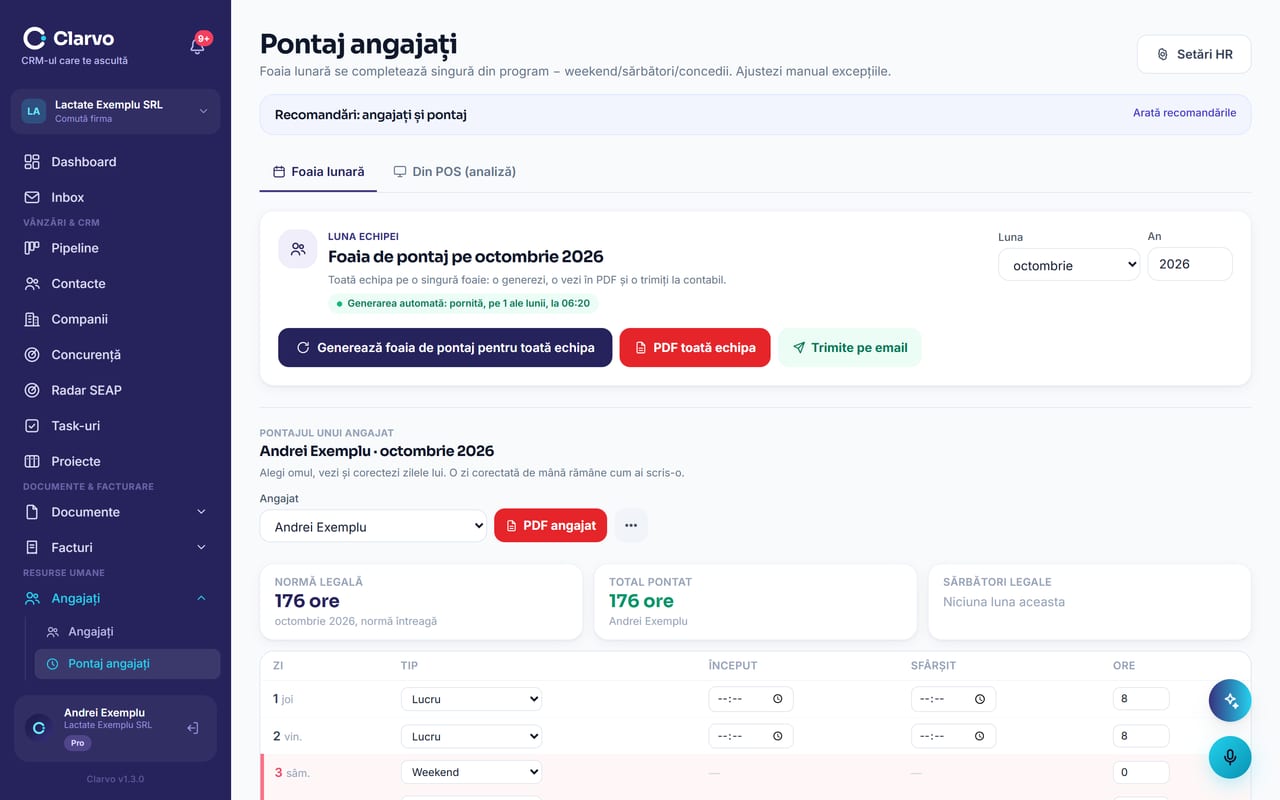Click Sfârșit time field for day 2
Screen dimensions: 1280x800
[953, 736]
